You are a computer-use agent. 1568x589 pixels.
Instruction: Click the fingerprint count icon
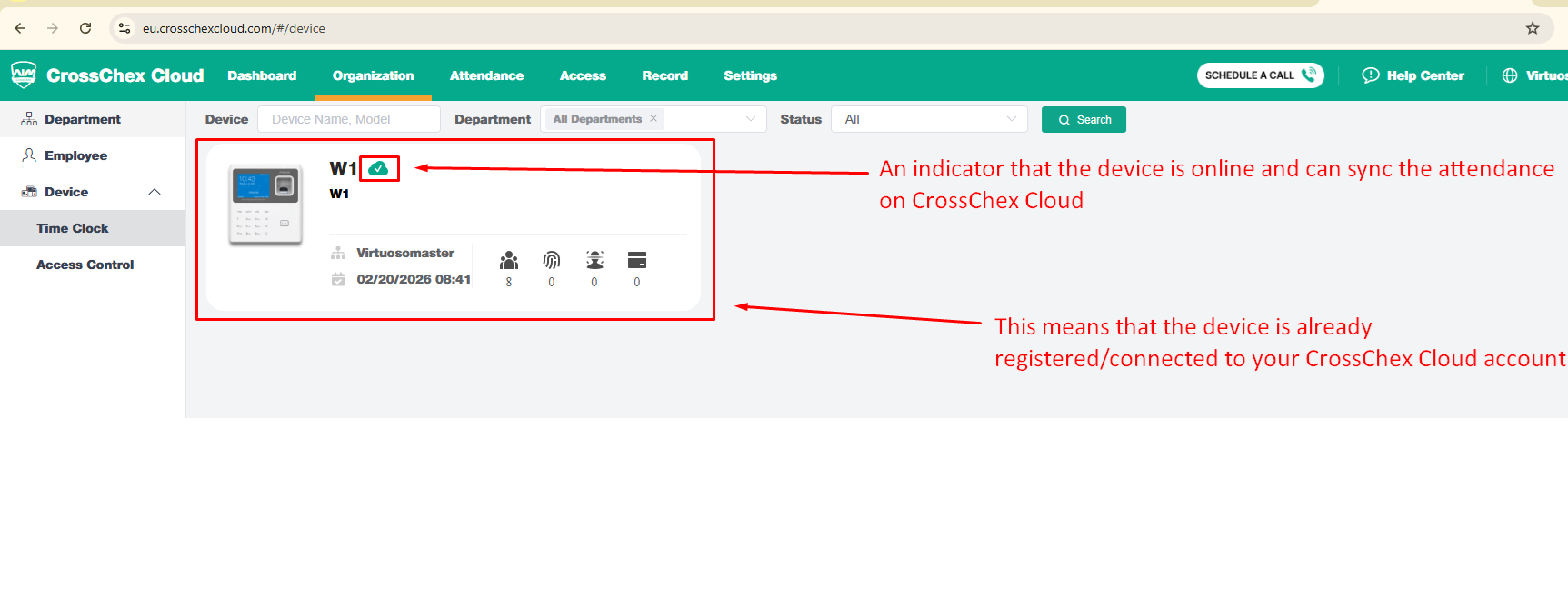(x=551, y=261)
